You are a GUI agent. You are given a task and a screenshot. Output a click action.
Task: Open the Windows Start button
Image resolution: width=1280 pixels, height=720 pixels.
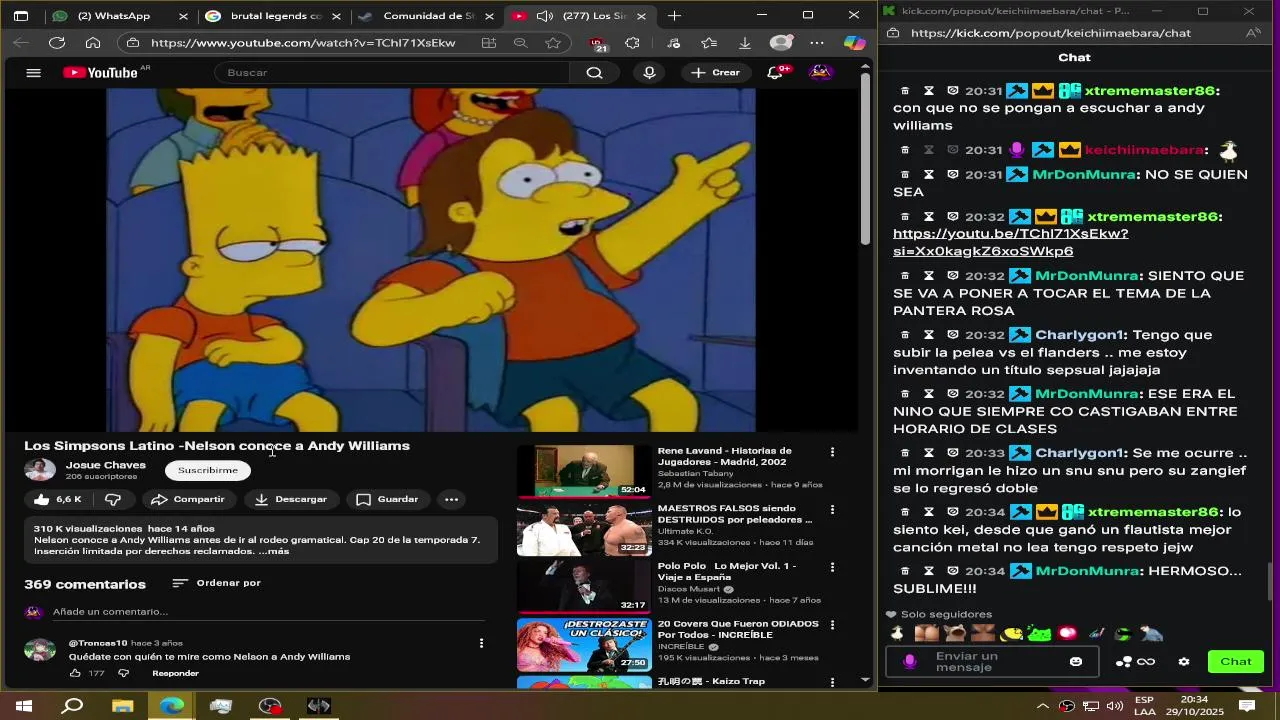(x=23, y=706)
